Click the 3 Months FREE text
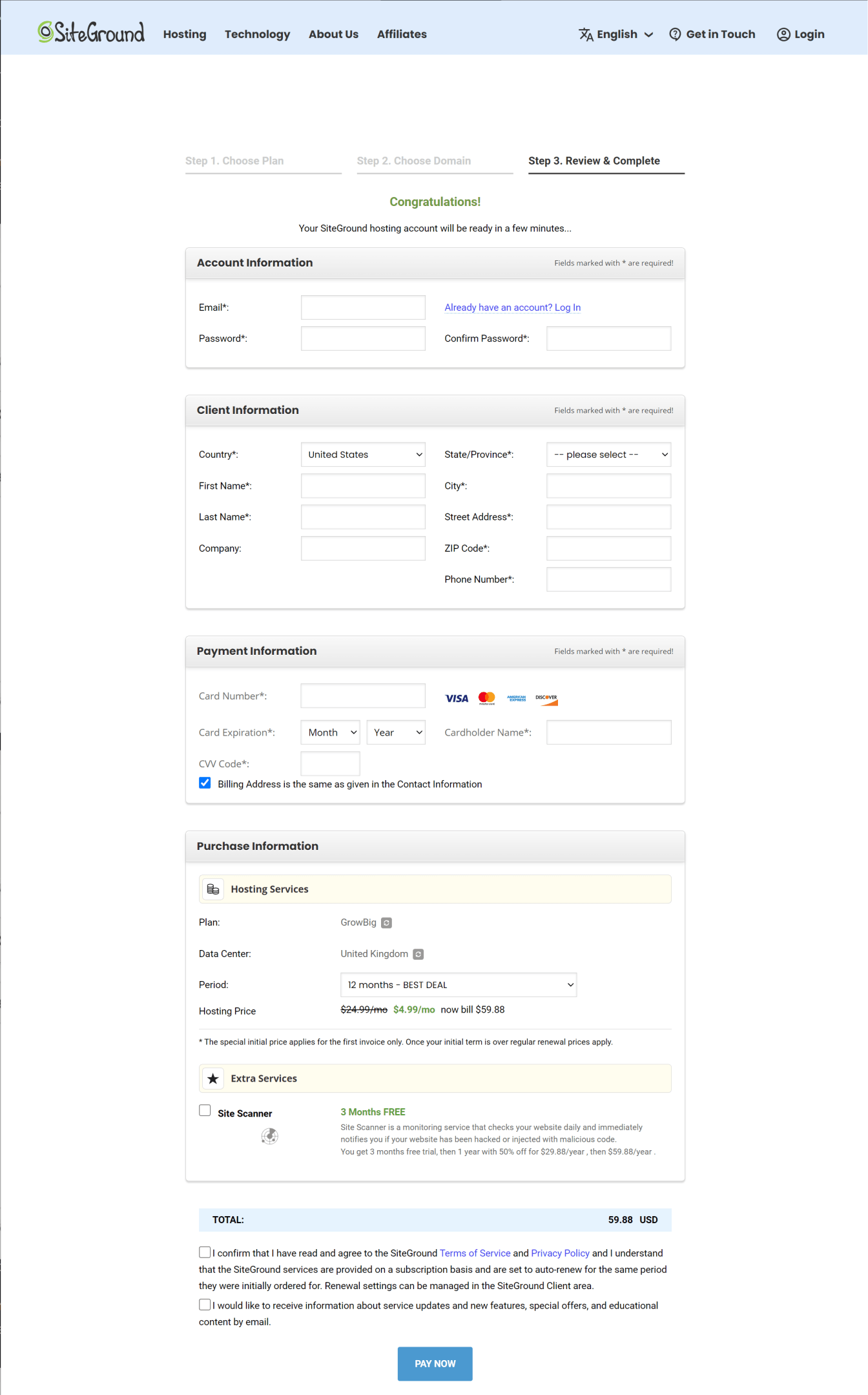The width and height of the screenshot is (868, 1395). 373,1112
